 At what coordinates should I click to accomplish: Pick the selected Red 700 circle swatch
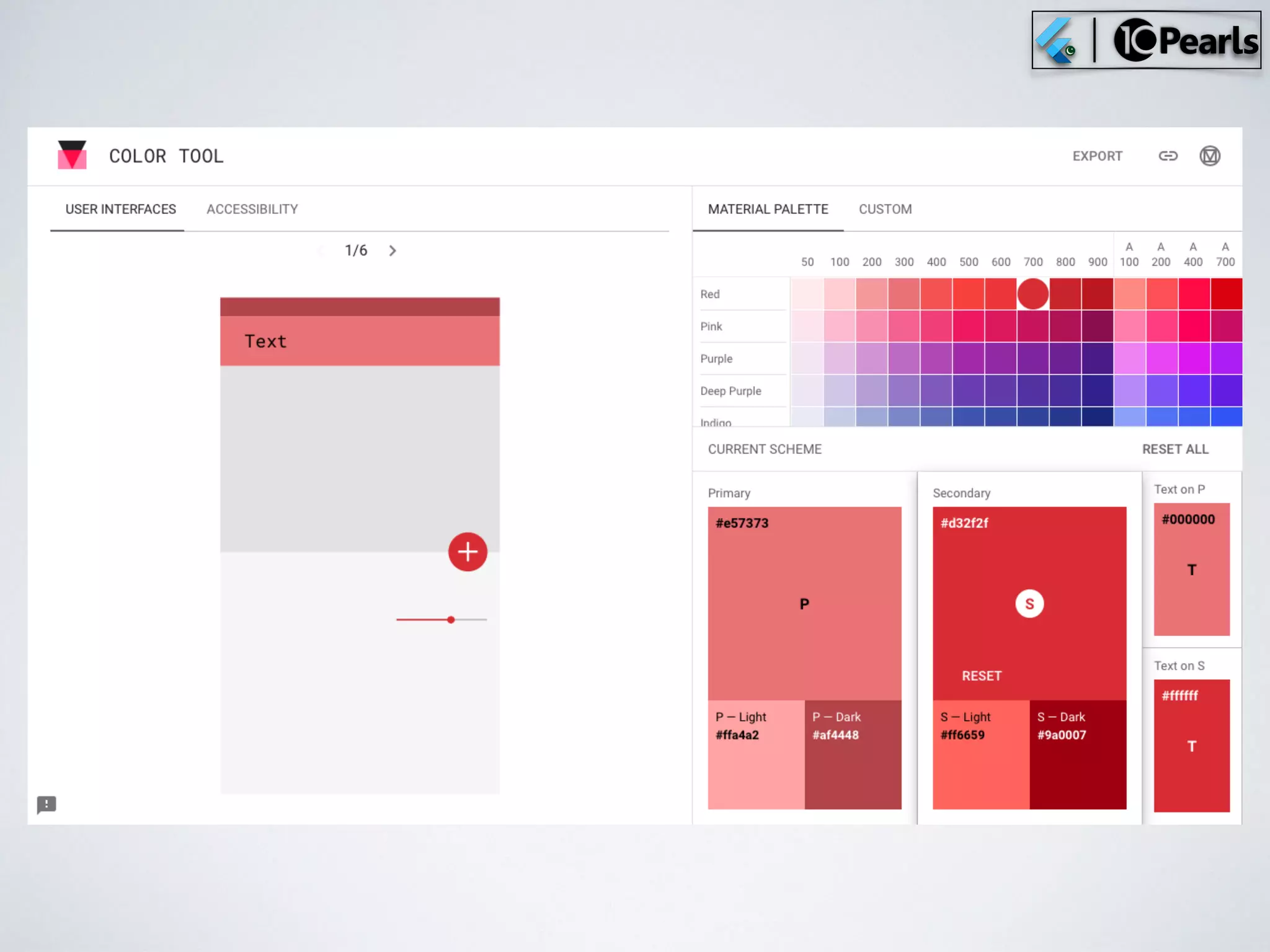tap(1032, 294)
